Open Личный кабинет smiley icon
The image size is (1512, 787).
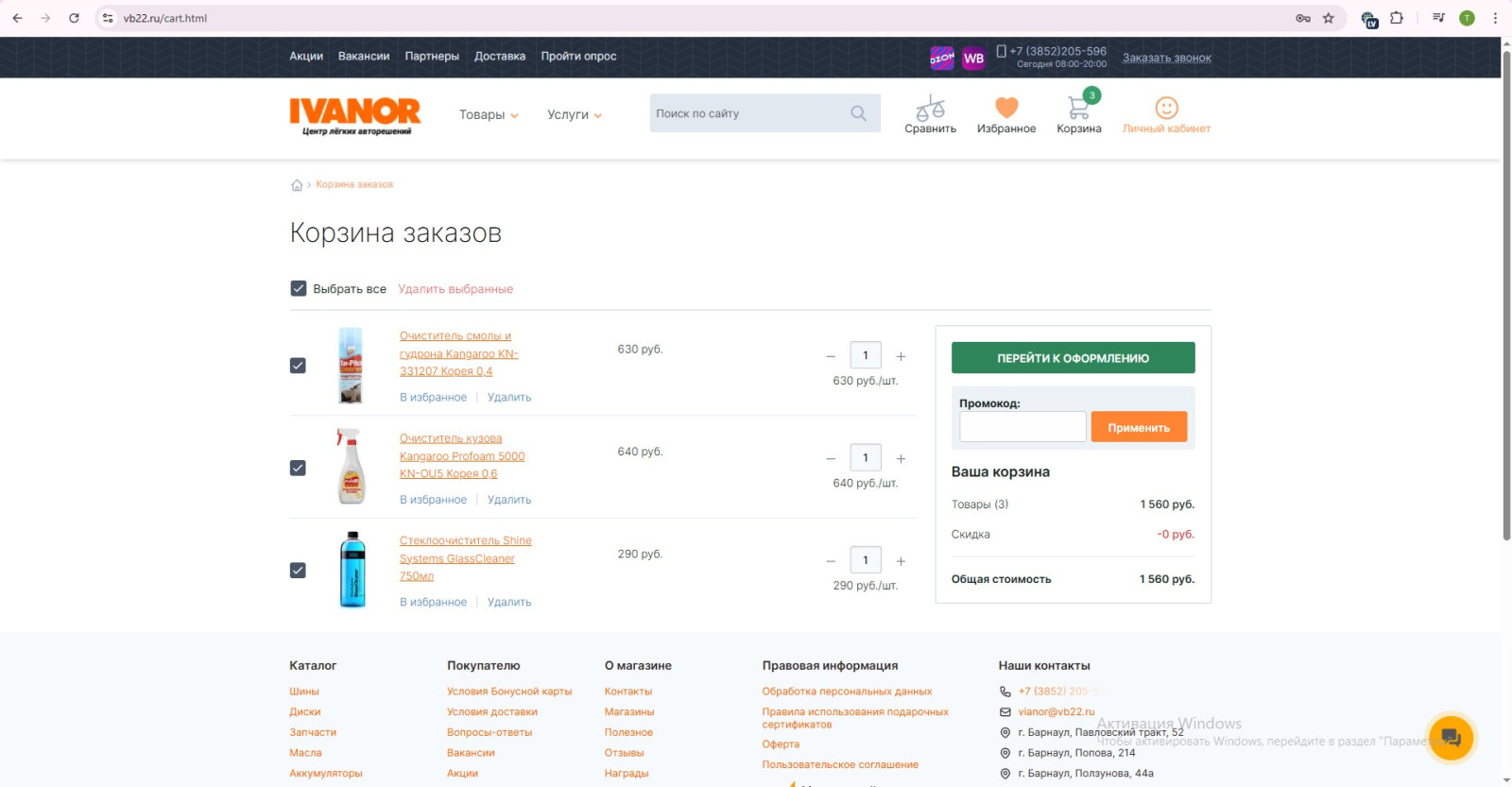pyautogui.click(x=1166, y=109)
